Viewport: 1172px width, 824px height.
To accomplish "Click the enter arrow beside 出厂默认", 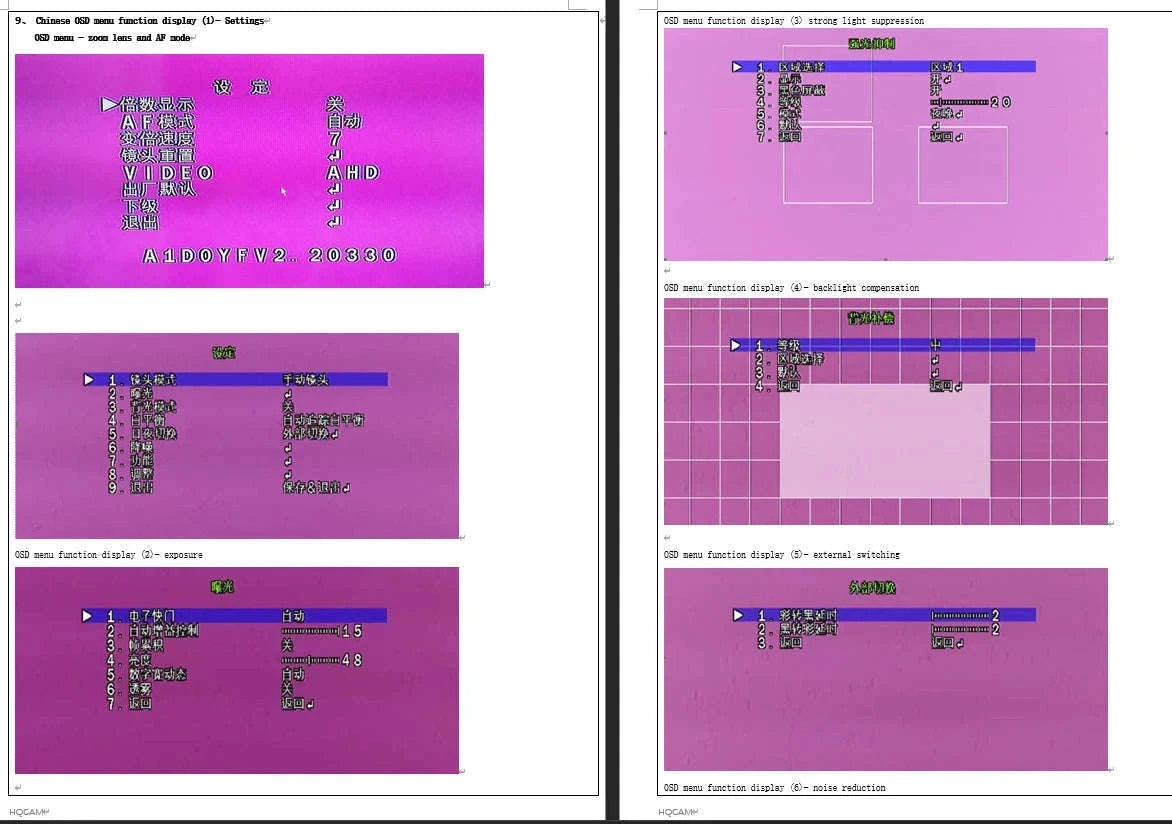I will (334, 188).
